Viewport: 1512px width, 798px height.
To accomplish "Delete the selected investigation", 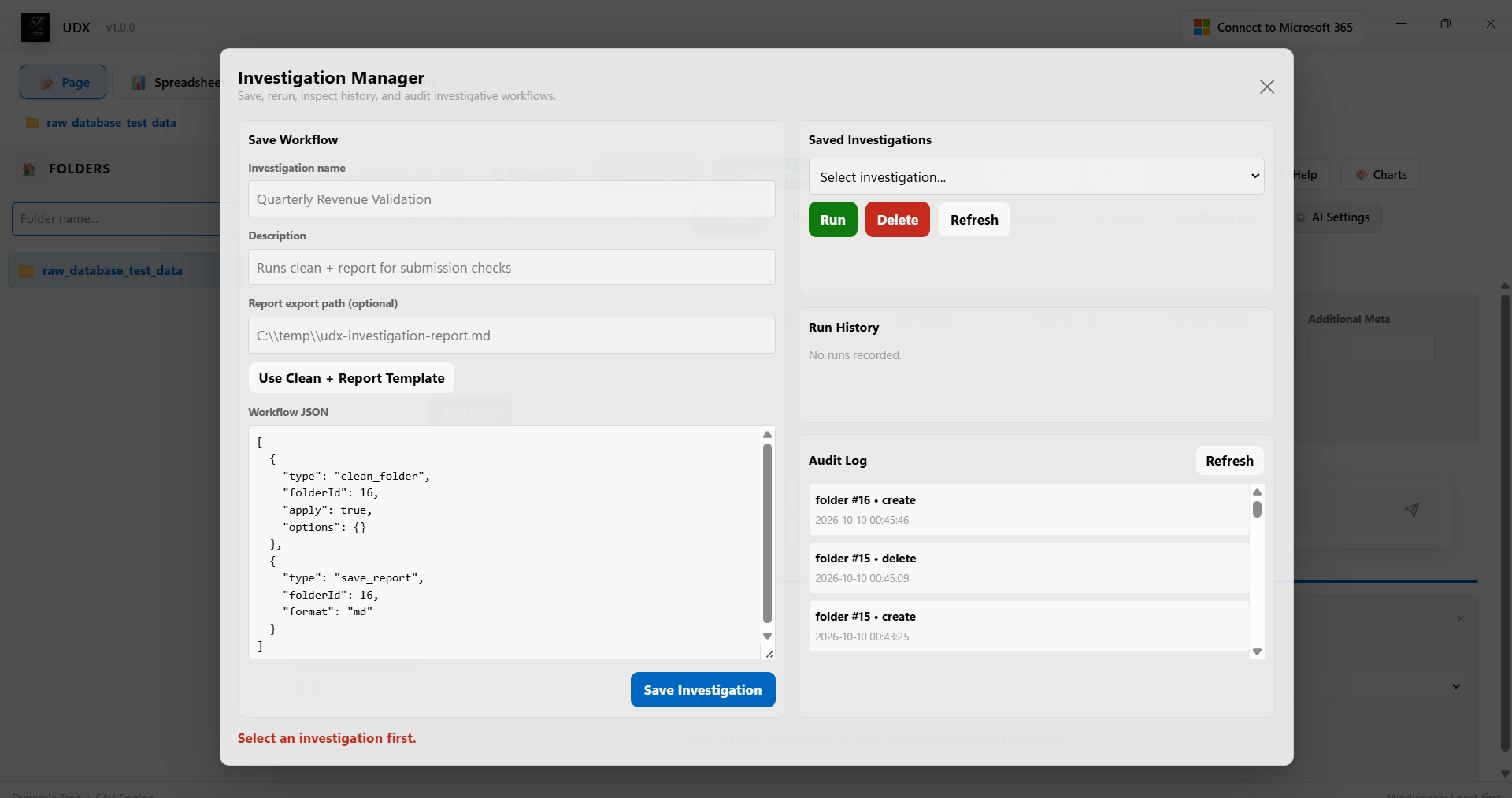I will 897,220.
